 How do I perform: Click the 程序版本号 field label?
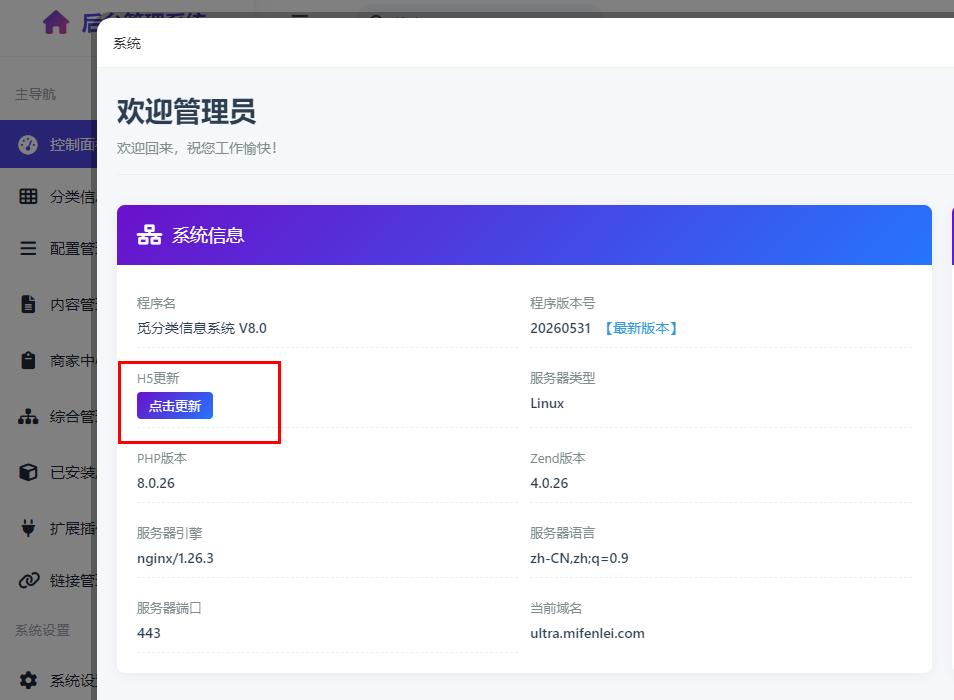point(563,303)
